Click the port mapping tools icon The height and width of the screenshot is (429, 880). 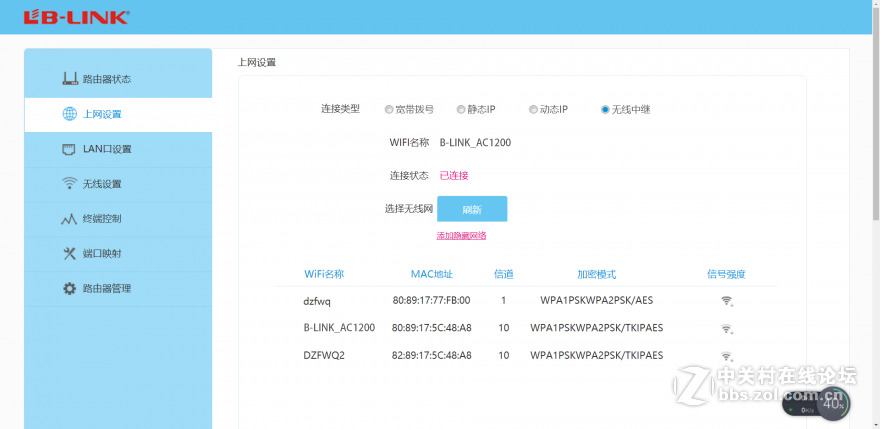click(69, 254)
